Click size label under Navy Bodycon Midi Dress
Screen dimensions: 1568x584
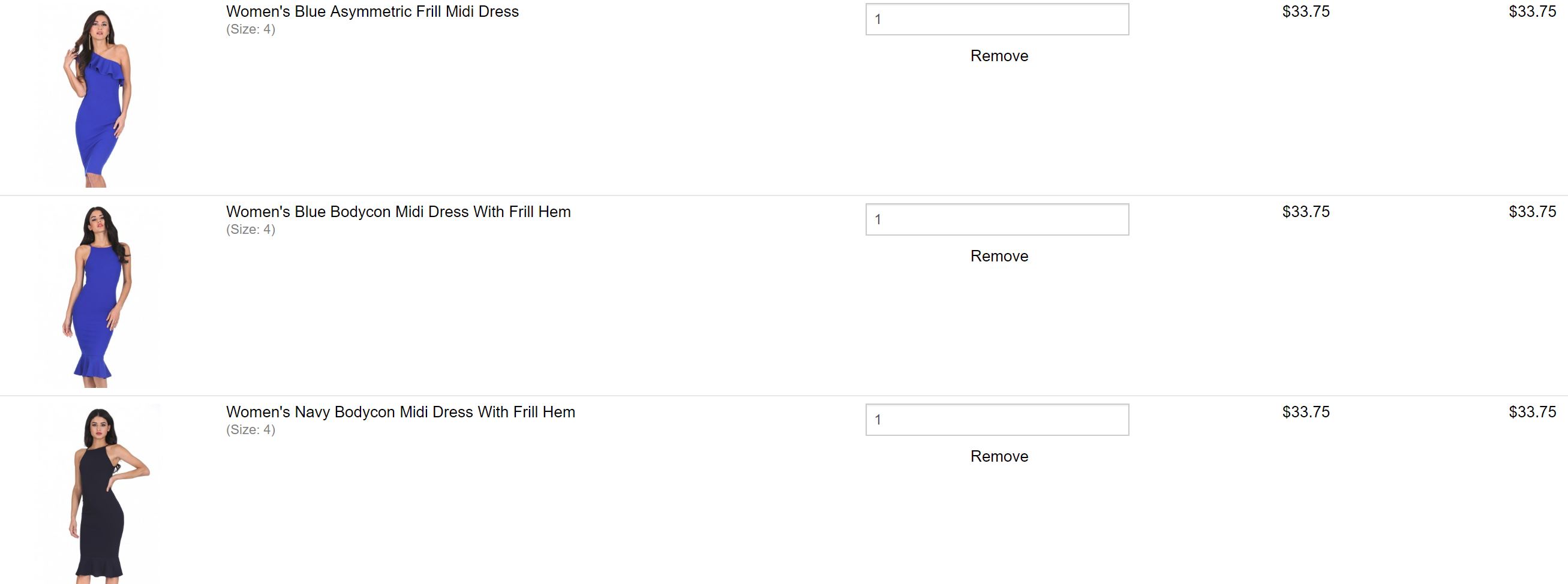251,429
